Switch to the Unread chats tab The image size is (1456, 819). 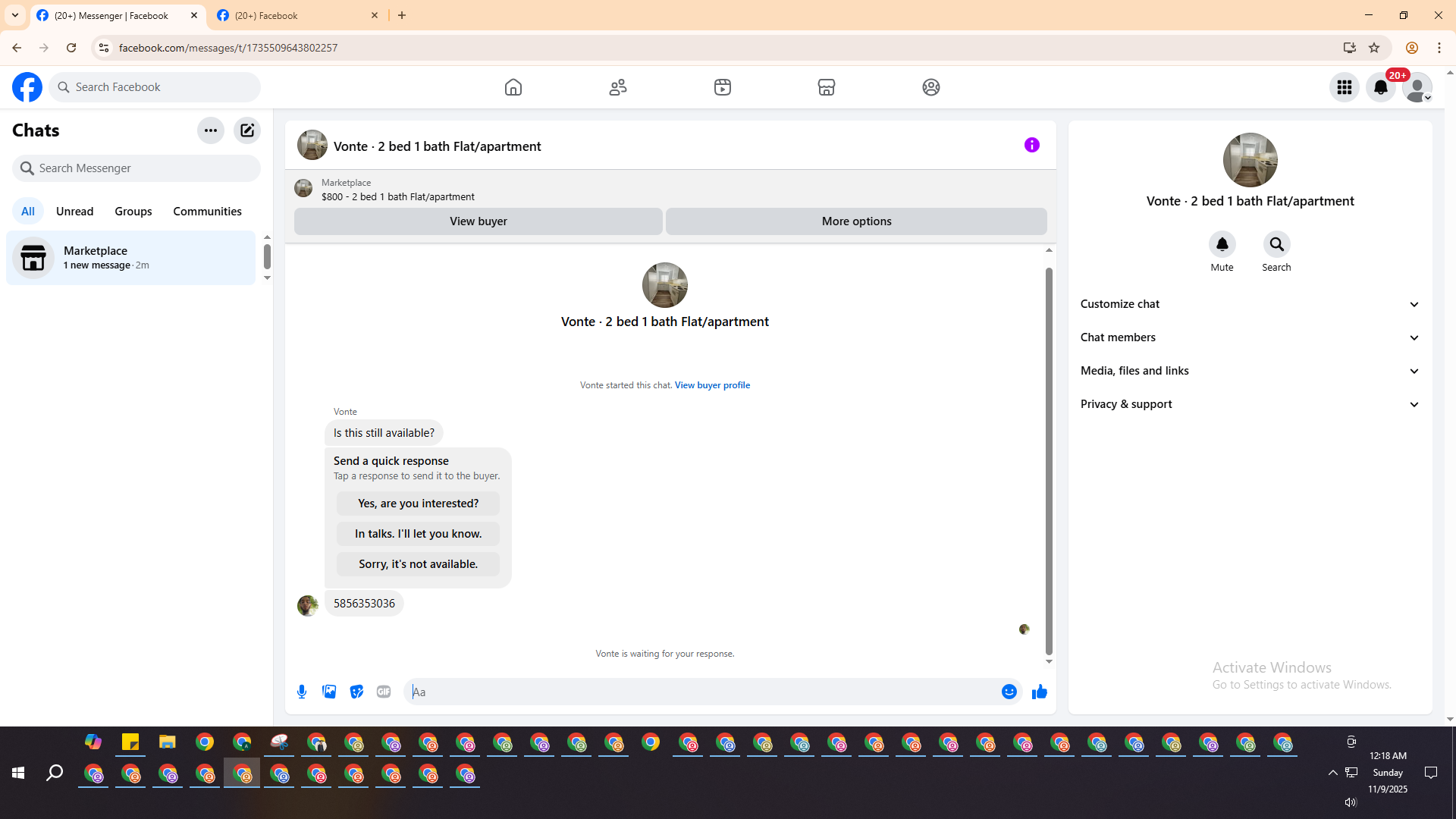click(x=74, y=212)
